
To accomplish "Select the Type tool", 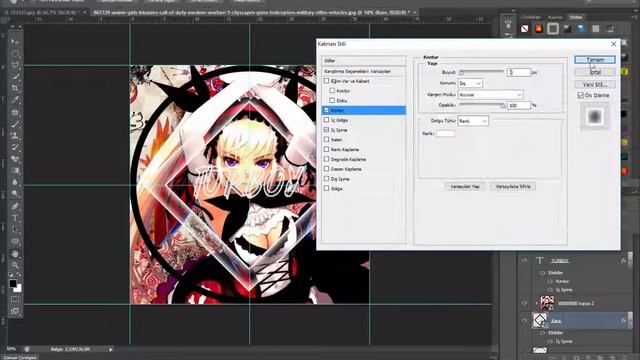I will (15, 218).
